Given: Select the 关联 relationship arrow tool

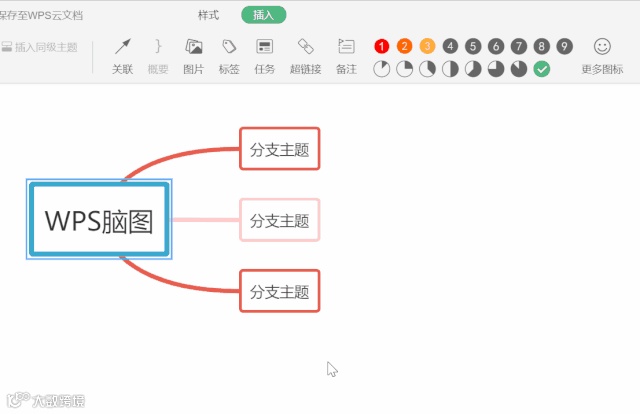Looking at the screenshot, I should point(122,56).
